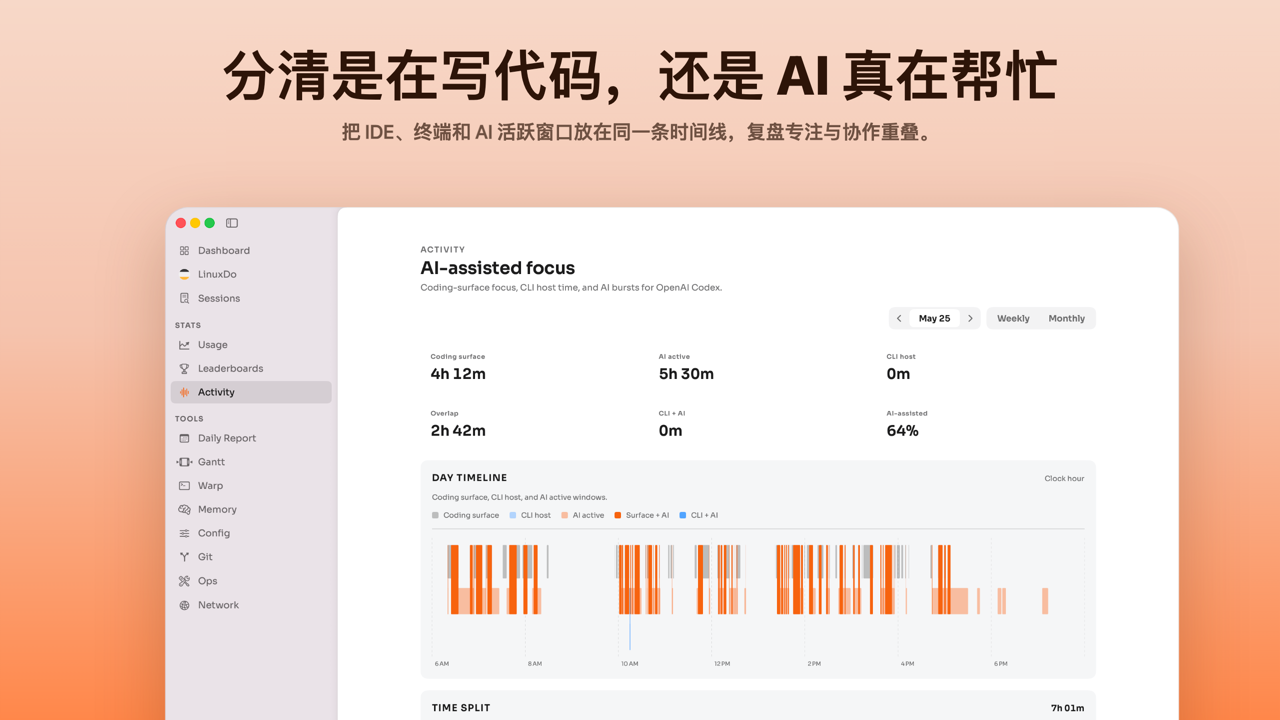Click the Gantt chart icon
Image resolution: width=1280 pixels, height=720 pixels.
pyautogui.click(x=184, y=462)
